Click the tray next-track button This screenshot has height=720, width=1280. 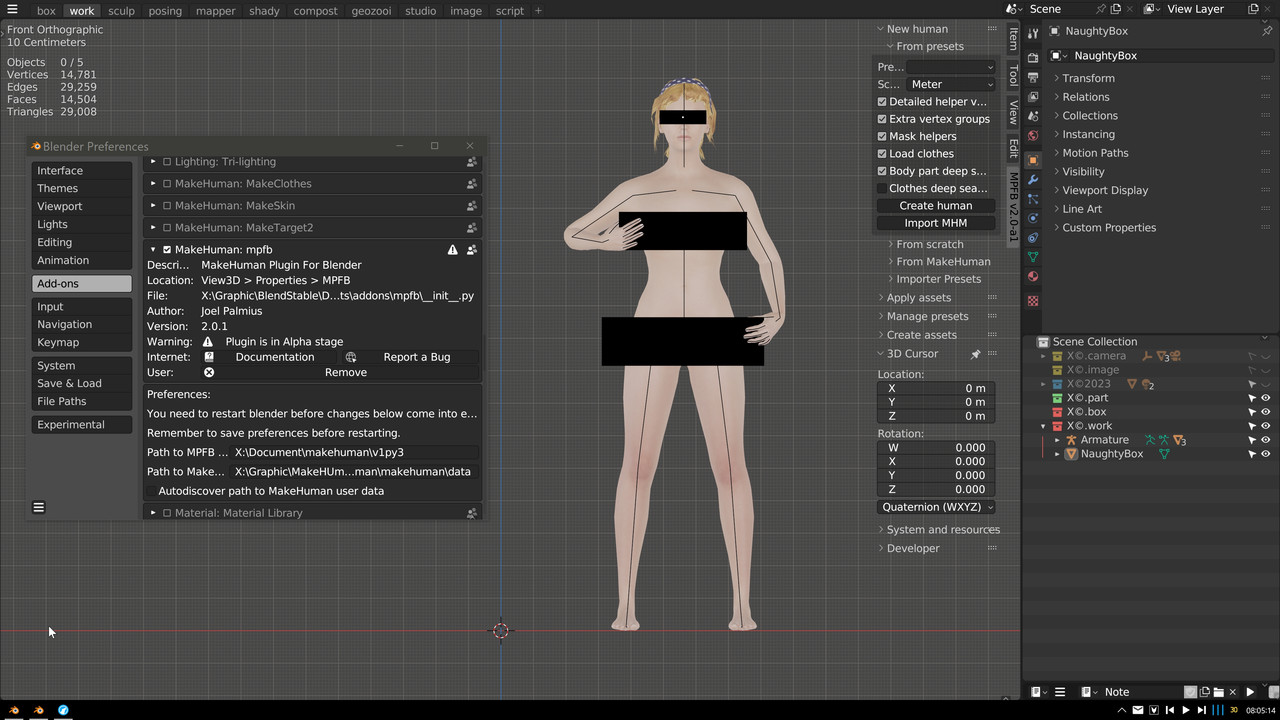pos(1201,710)
